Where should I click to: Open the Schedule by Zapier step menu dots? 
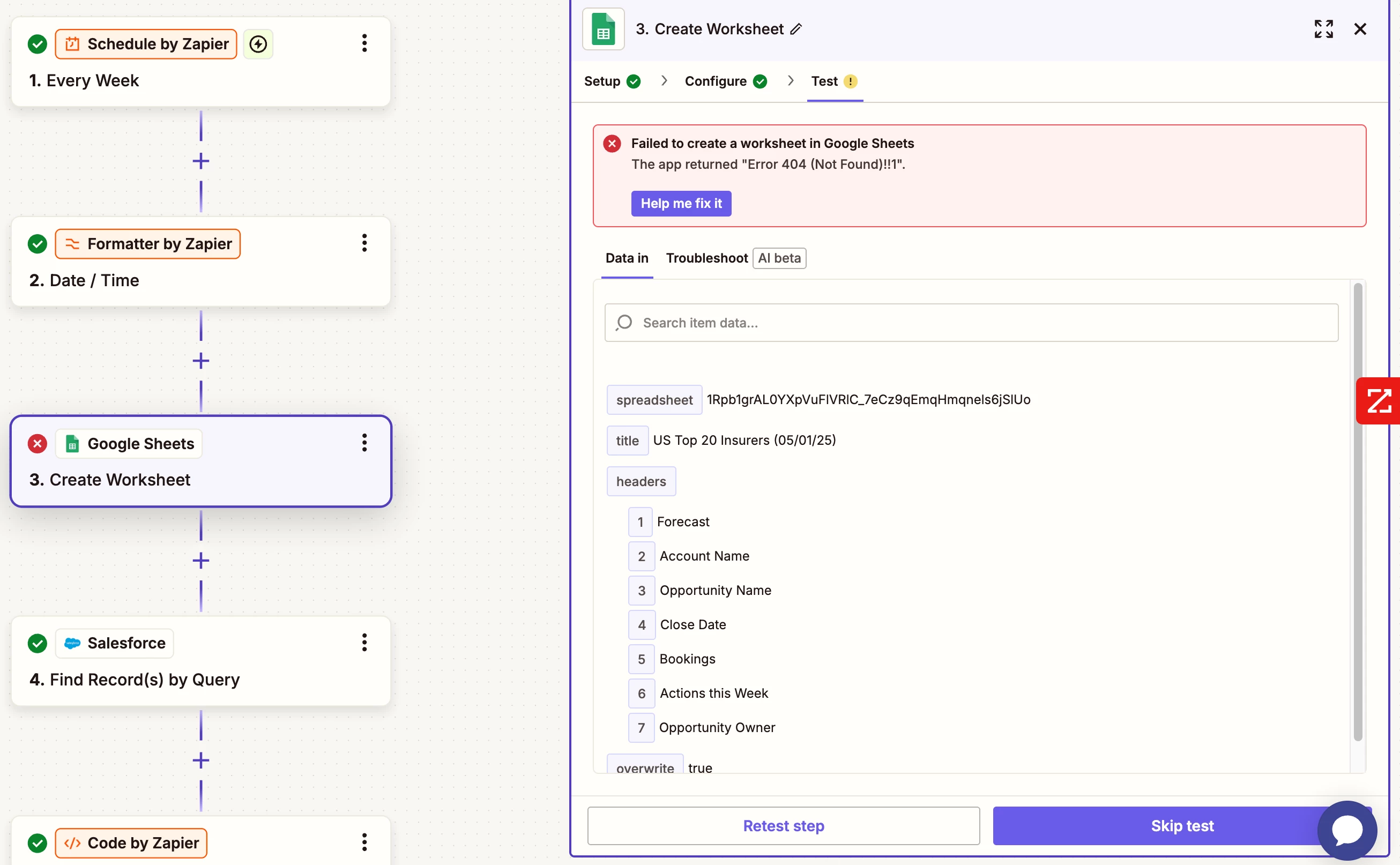[x=364, y=43]
